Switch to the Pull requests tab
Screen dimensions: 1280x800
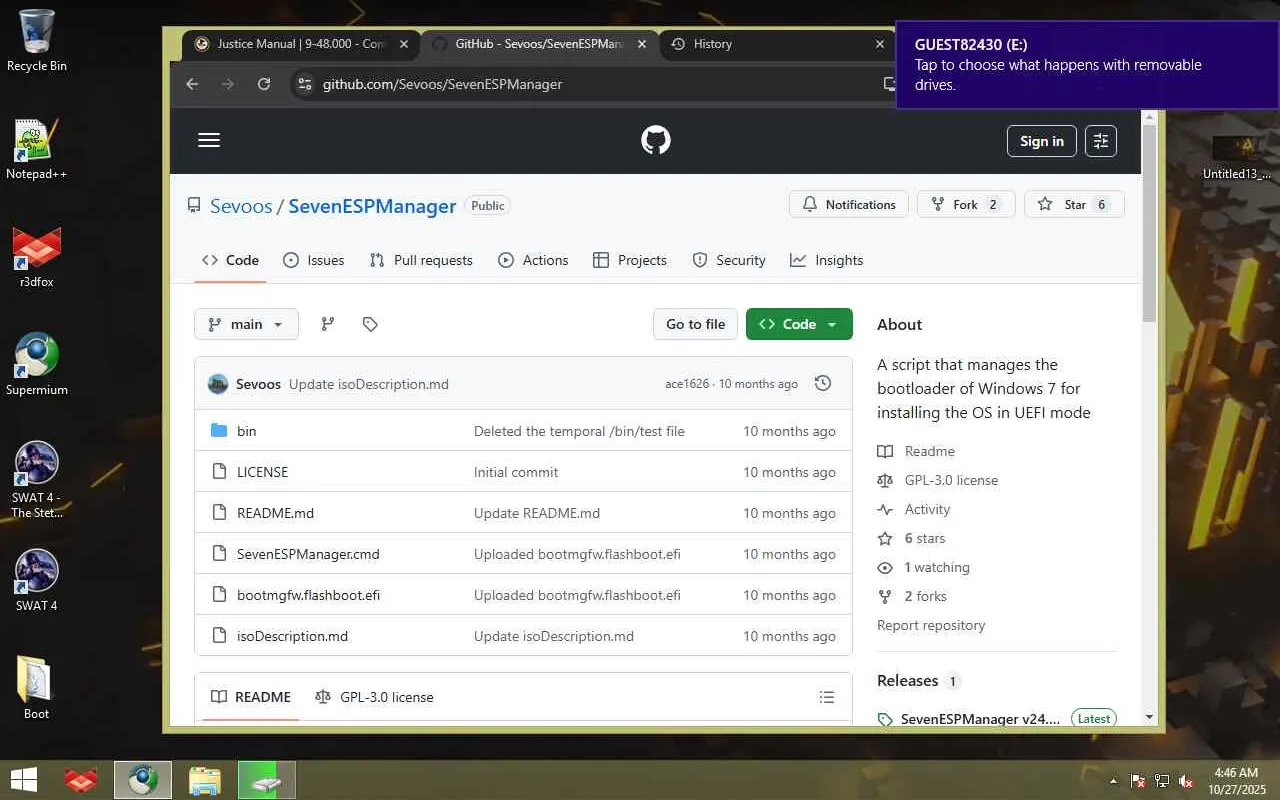[420, 260]
